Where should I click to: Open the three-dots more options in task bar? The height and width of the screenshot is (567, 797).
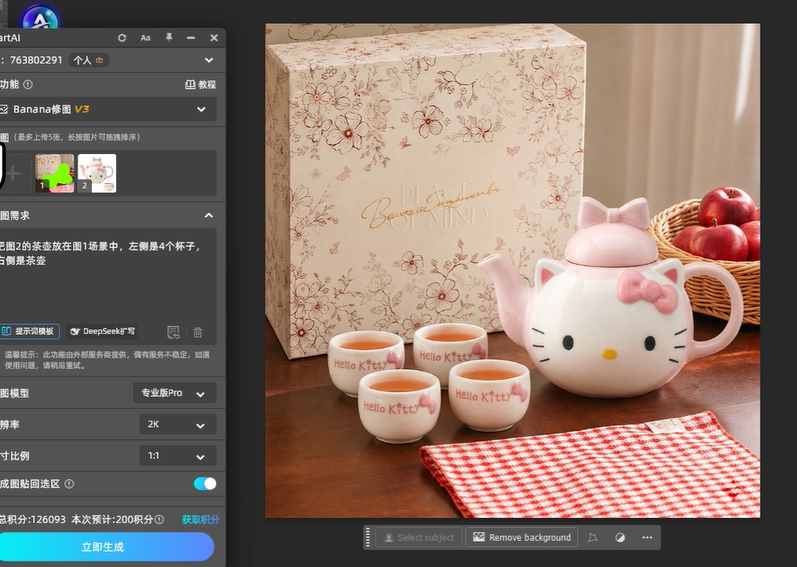click(647, 538)
